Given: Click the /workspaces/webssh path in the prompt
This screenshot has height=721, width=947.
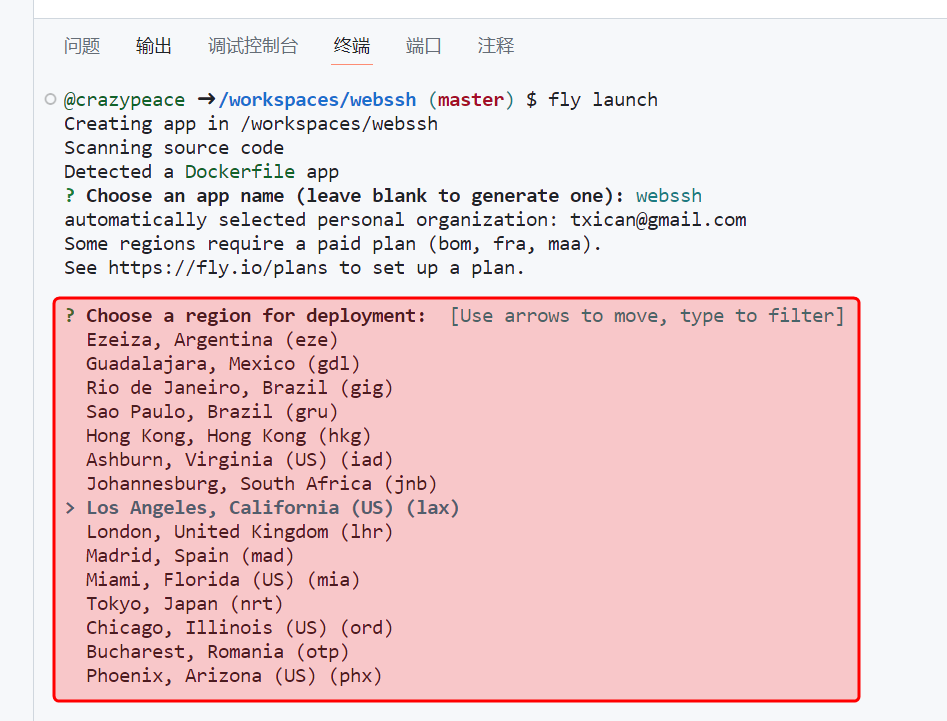Looking at the screenshot, I should tap(318, 100).
